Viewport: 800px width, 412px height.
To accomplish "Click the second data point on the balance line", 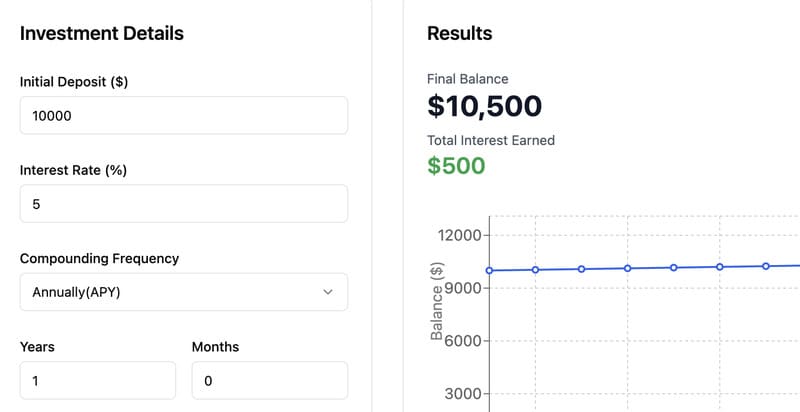I will click(536, 270).
